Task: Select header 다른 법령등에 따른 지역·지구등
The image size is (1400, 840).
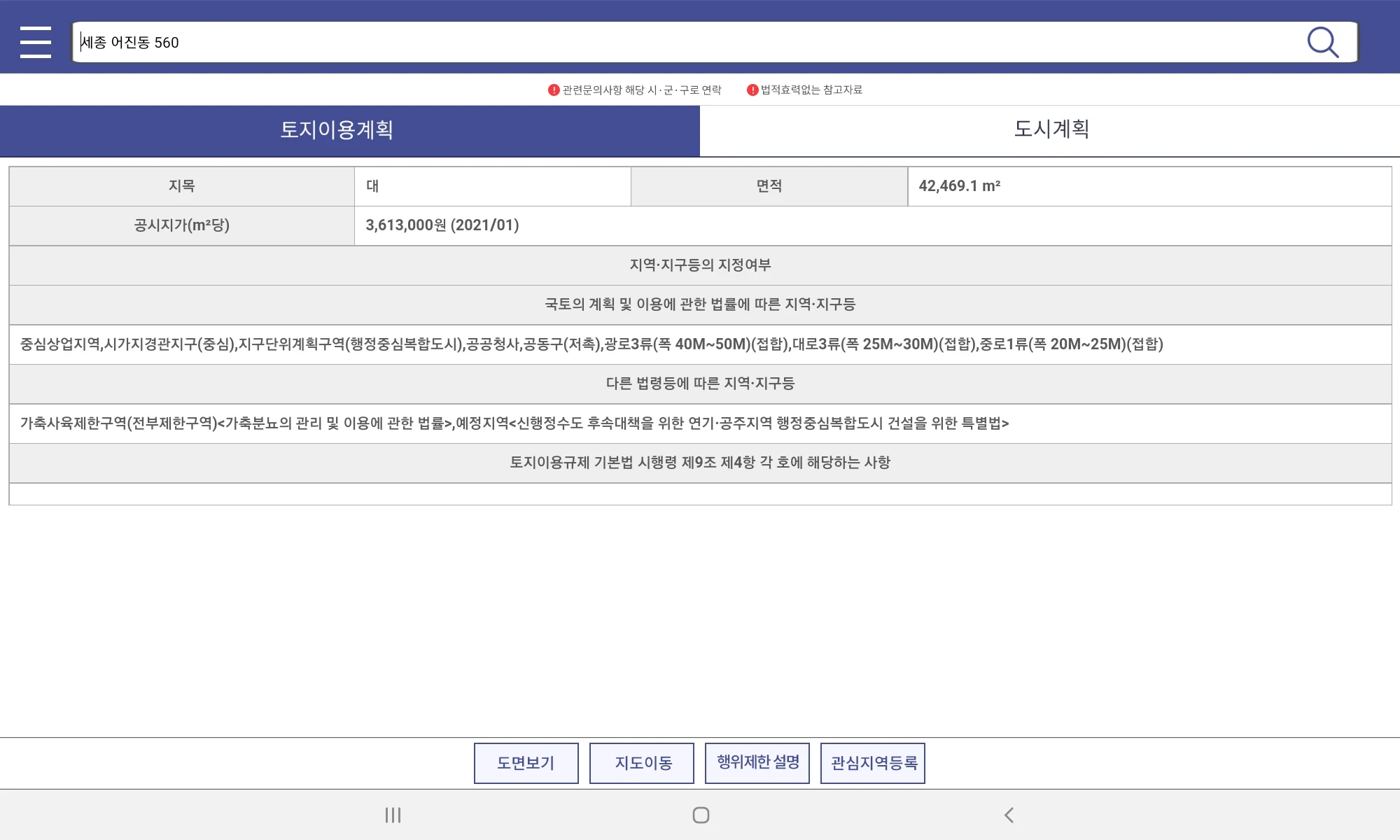Action: click(700, 384)
